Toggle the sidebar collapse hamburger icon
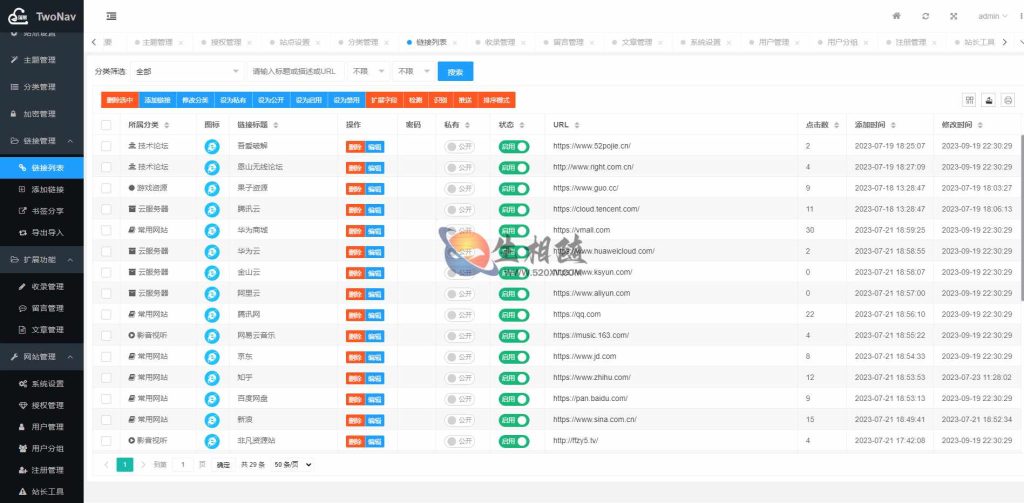This screenshot has width=1024, height=503. pos(111,16)
